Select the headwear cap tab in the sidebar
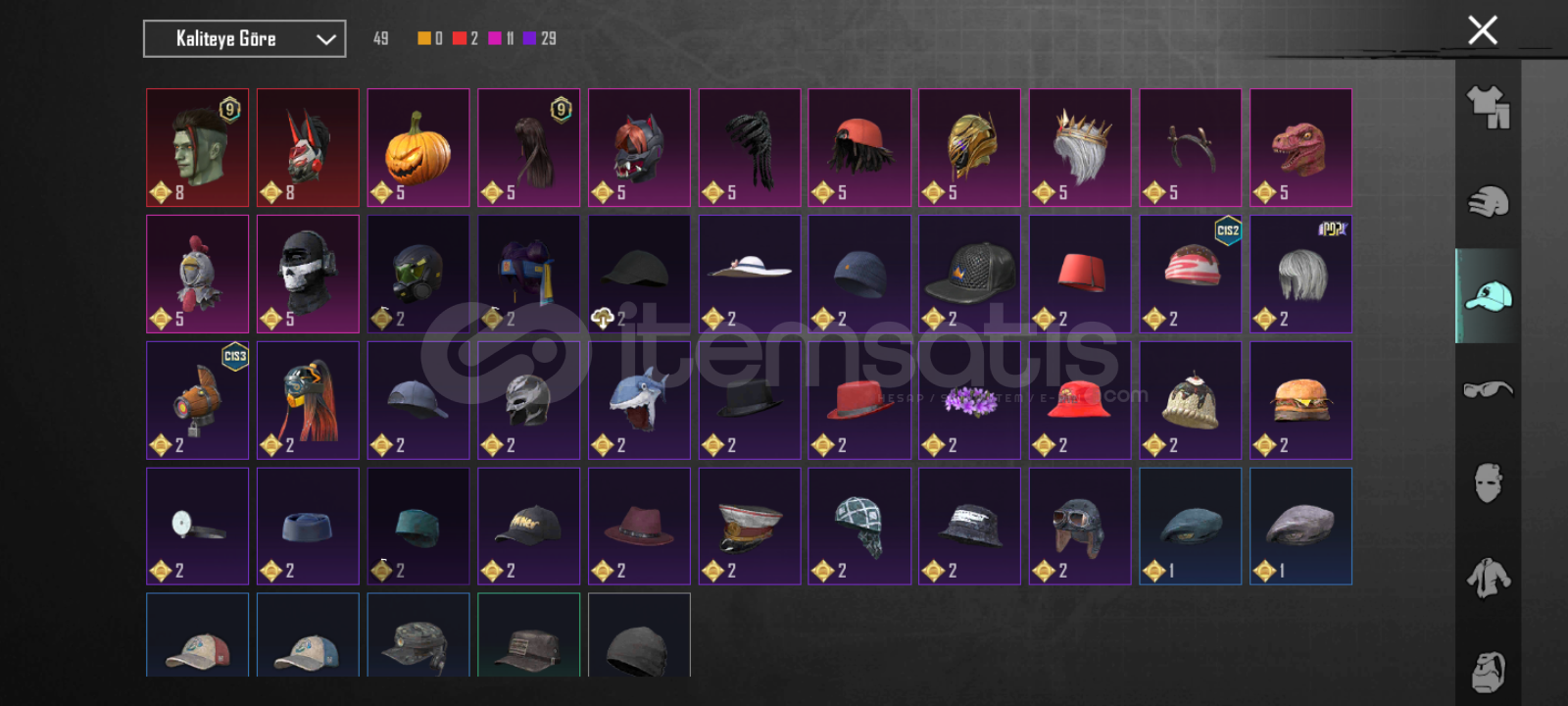 pos(1488,295)
